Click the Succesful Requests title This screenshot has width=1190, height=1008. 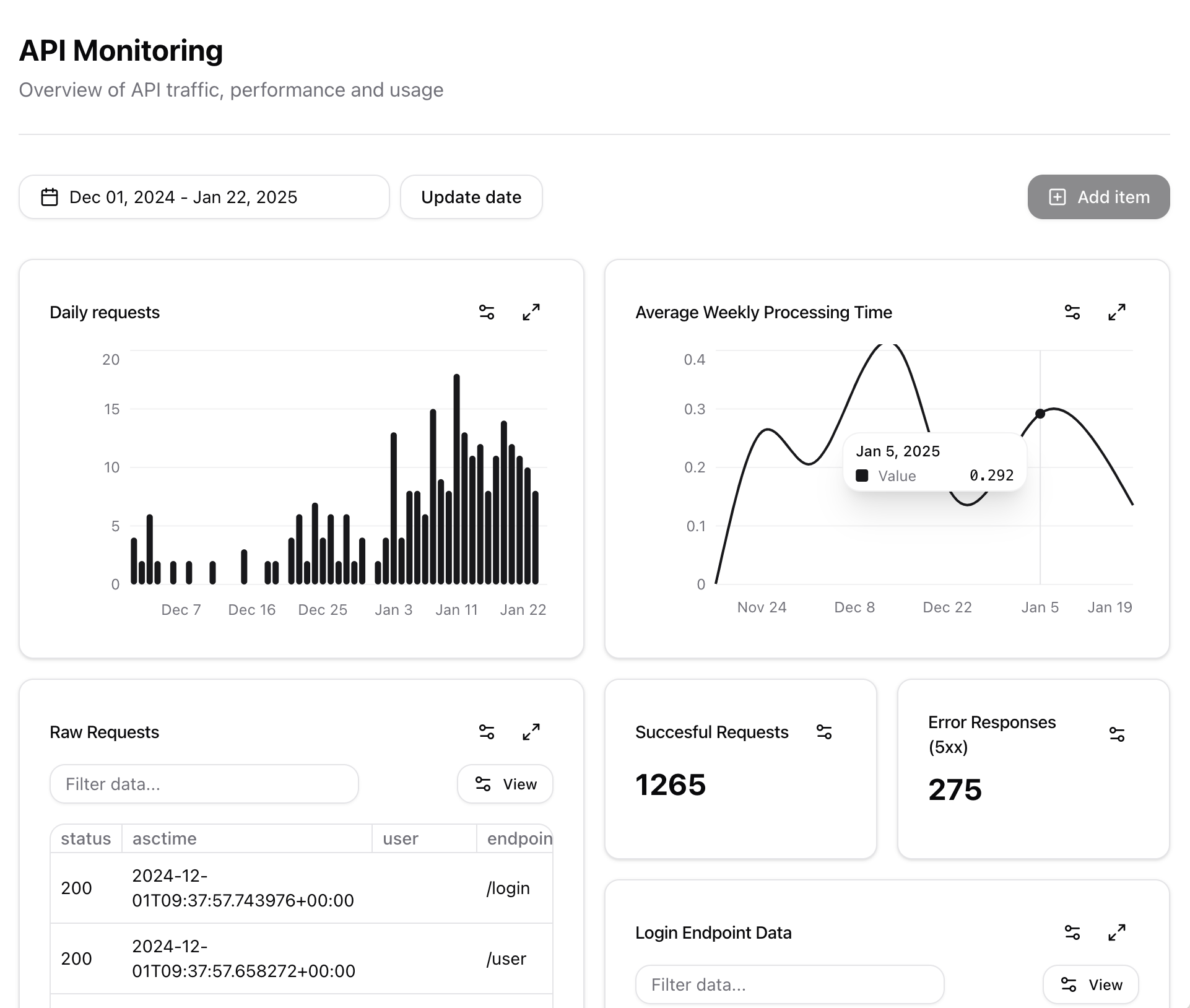pyautogui.click(x=712, y=732)
